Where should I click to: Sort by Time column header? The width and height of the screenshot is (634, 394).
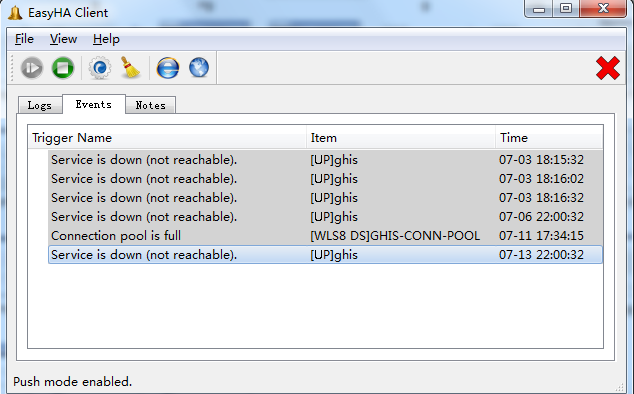[x=549, y=138]
